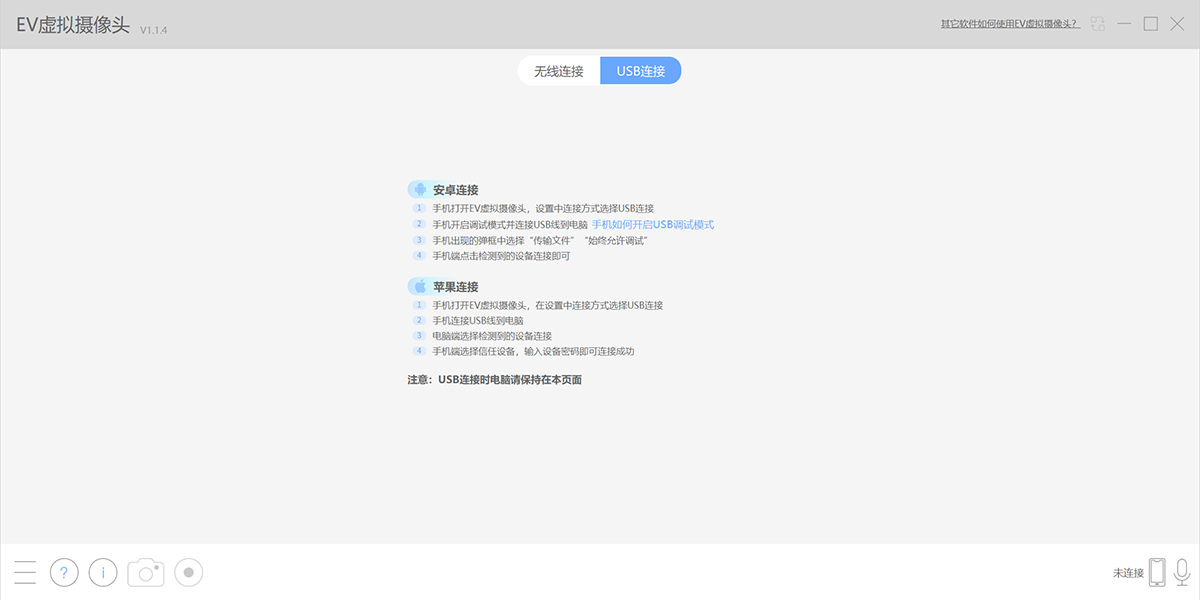1200x600 pixels.
Task: Select the USB连接 tab
Action: pyautogui.click(x=641, y=71)
